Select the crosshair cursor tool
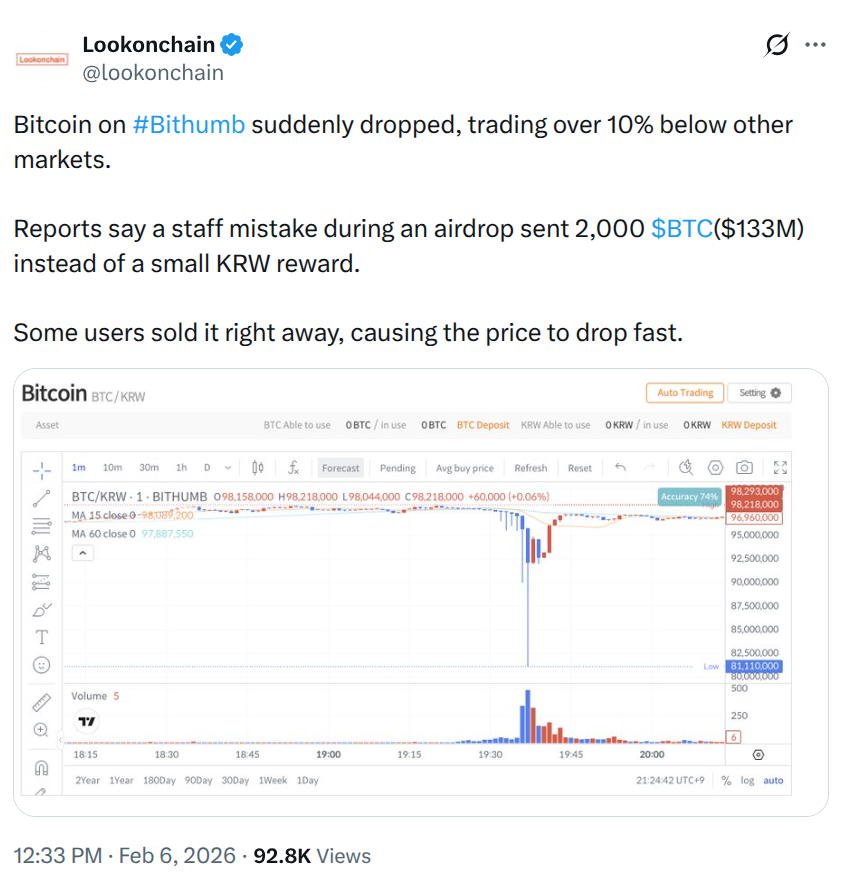The height and width of the screenshot is (886, 848). (42, 469)
